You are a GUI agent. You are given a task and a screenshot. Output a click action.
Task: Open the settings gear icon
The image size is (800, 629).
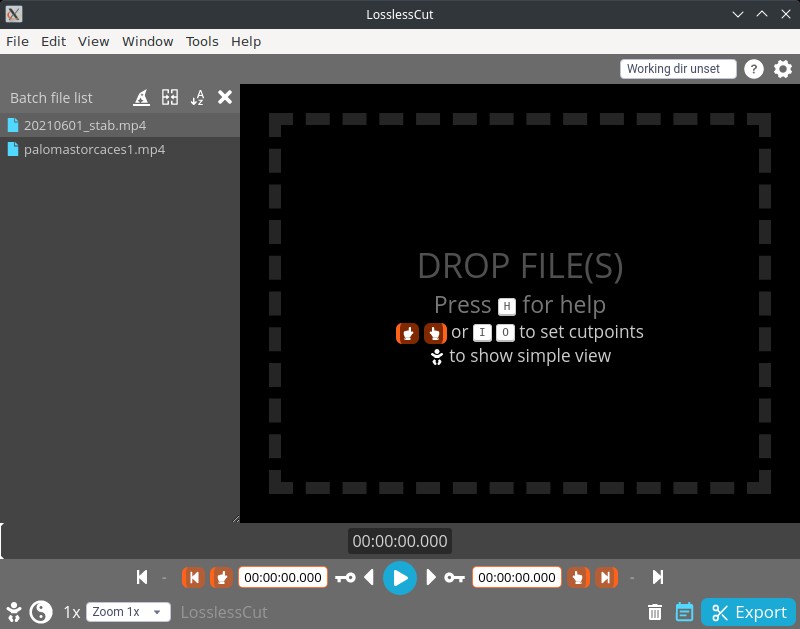pyautogui.click(x=783, y=69)
